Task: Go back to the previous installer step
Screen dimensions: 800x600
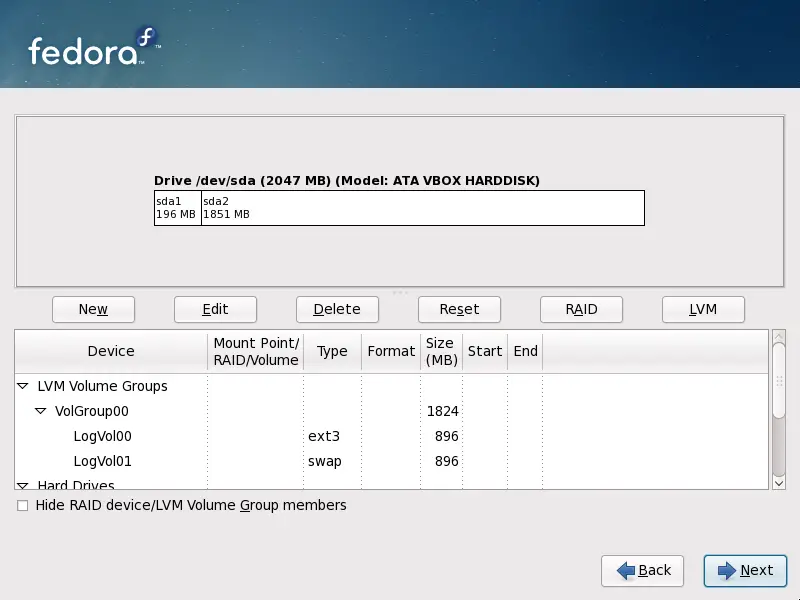Action: [x=642, y=571]
